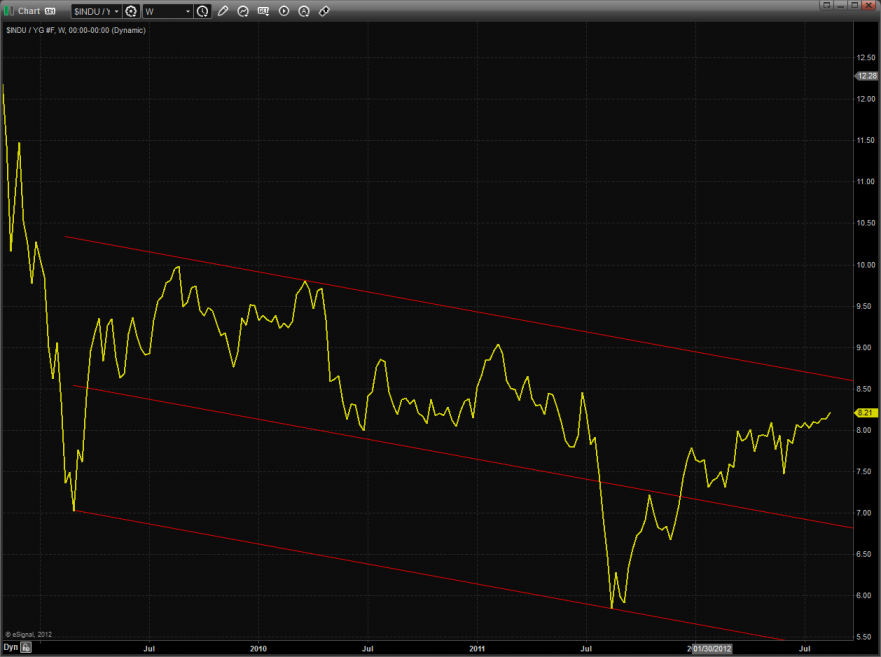
Task: Click the green chart window indicator icon
Action: coord(8,11)
